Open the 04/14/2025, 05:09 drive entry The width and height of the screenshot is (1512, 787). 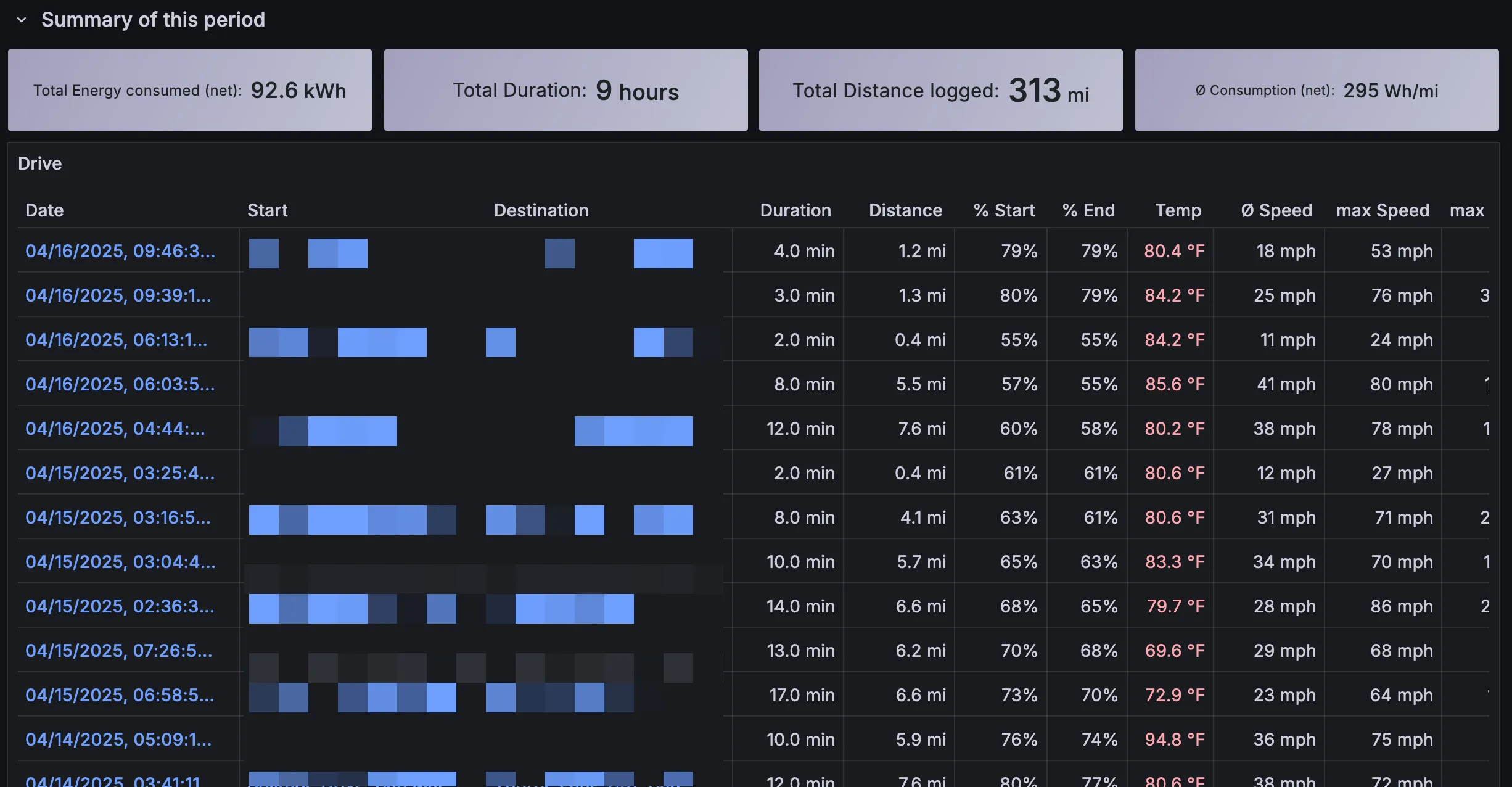coord(118,740)
